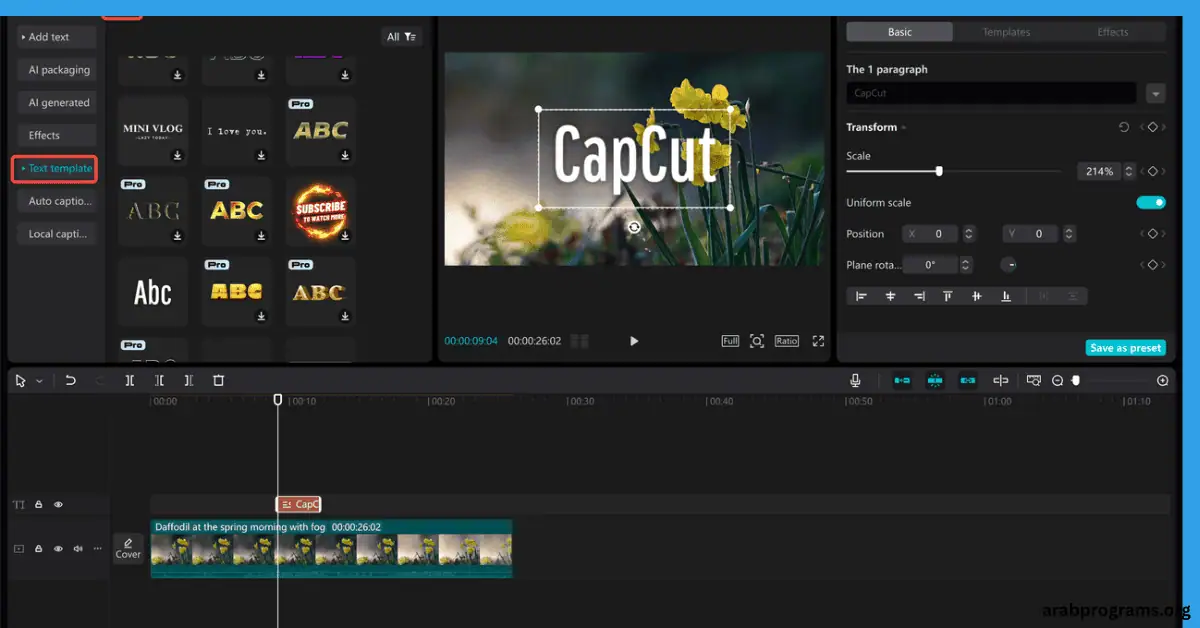This screenshot has width=1200, height=628.
Task: Download the MINI VLOG template
Action: (x=177, y=155)
